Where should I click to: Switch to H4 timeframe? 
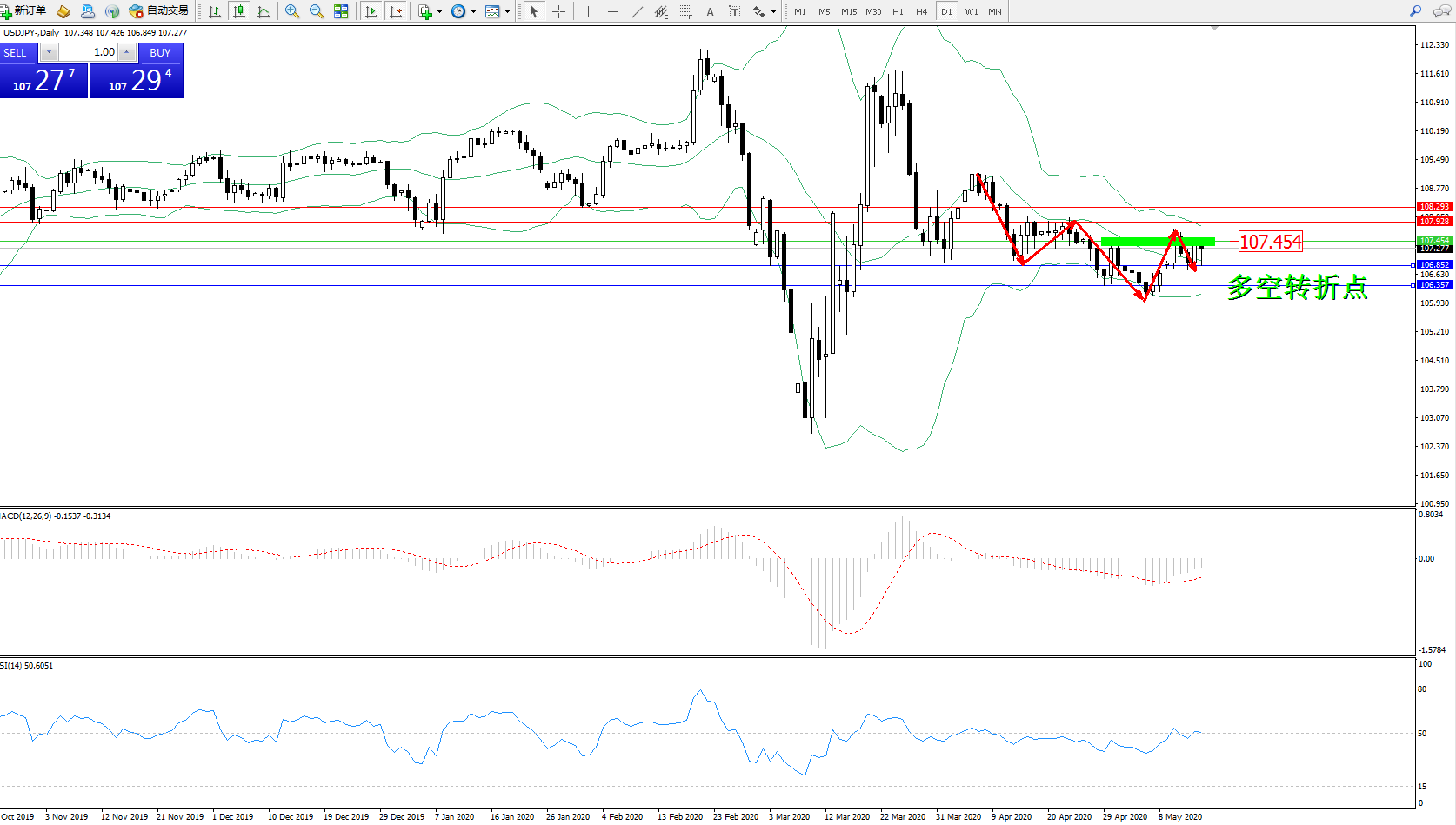click(922, 11)
